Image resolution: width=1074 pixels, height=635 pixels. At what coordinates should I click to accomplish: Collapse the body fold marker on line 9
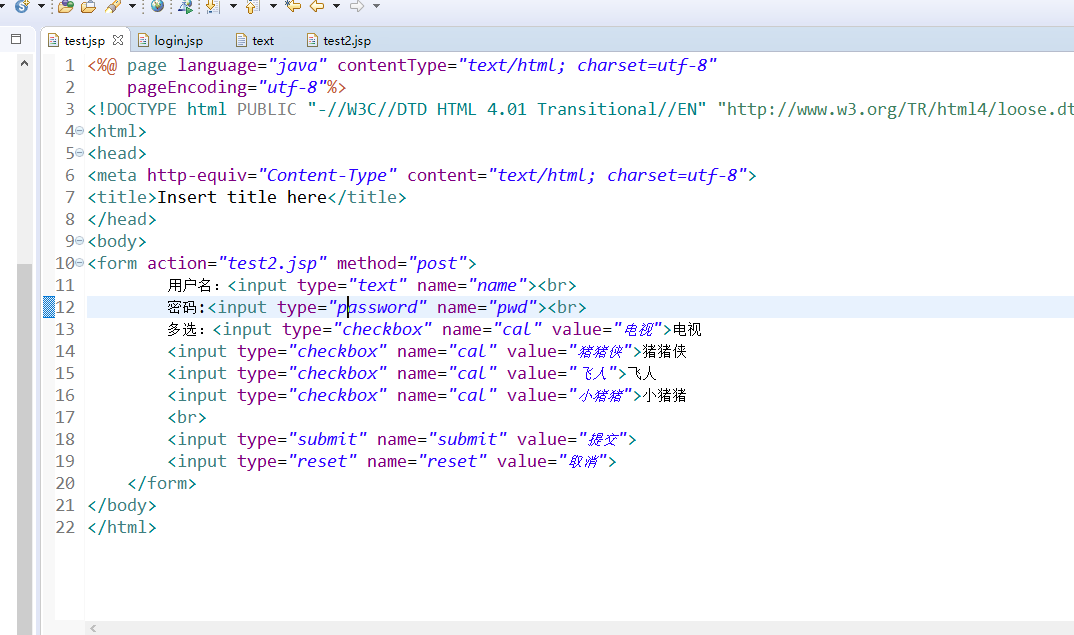click(x=79, y=240)
